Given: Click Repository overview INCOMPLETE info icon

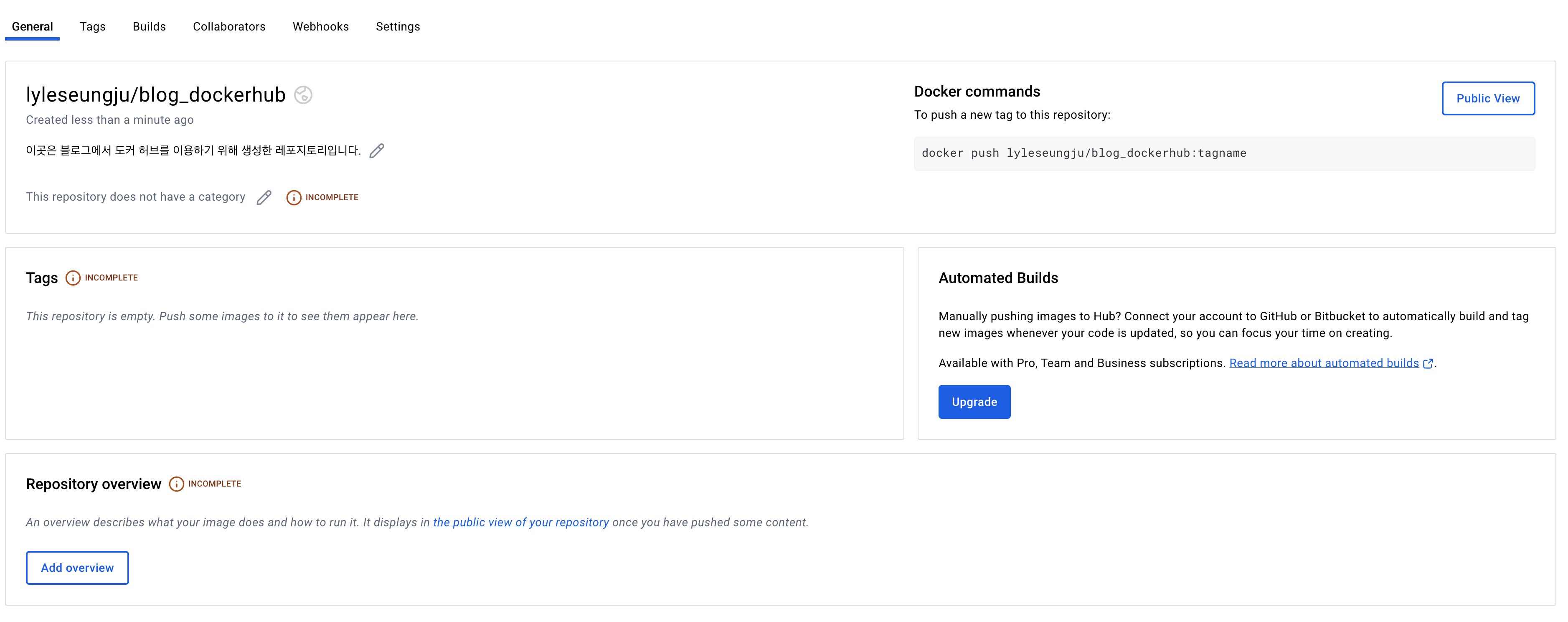Looking at the screenshot, I should click(176, 484).
